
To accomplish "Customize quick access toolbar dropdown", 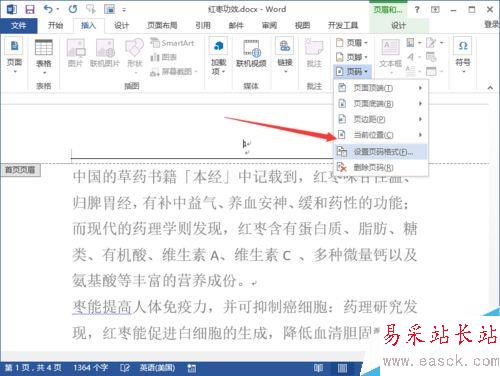I will click(124, 10).
